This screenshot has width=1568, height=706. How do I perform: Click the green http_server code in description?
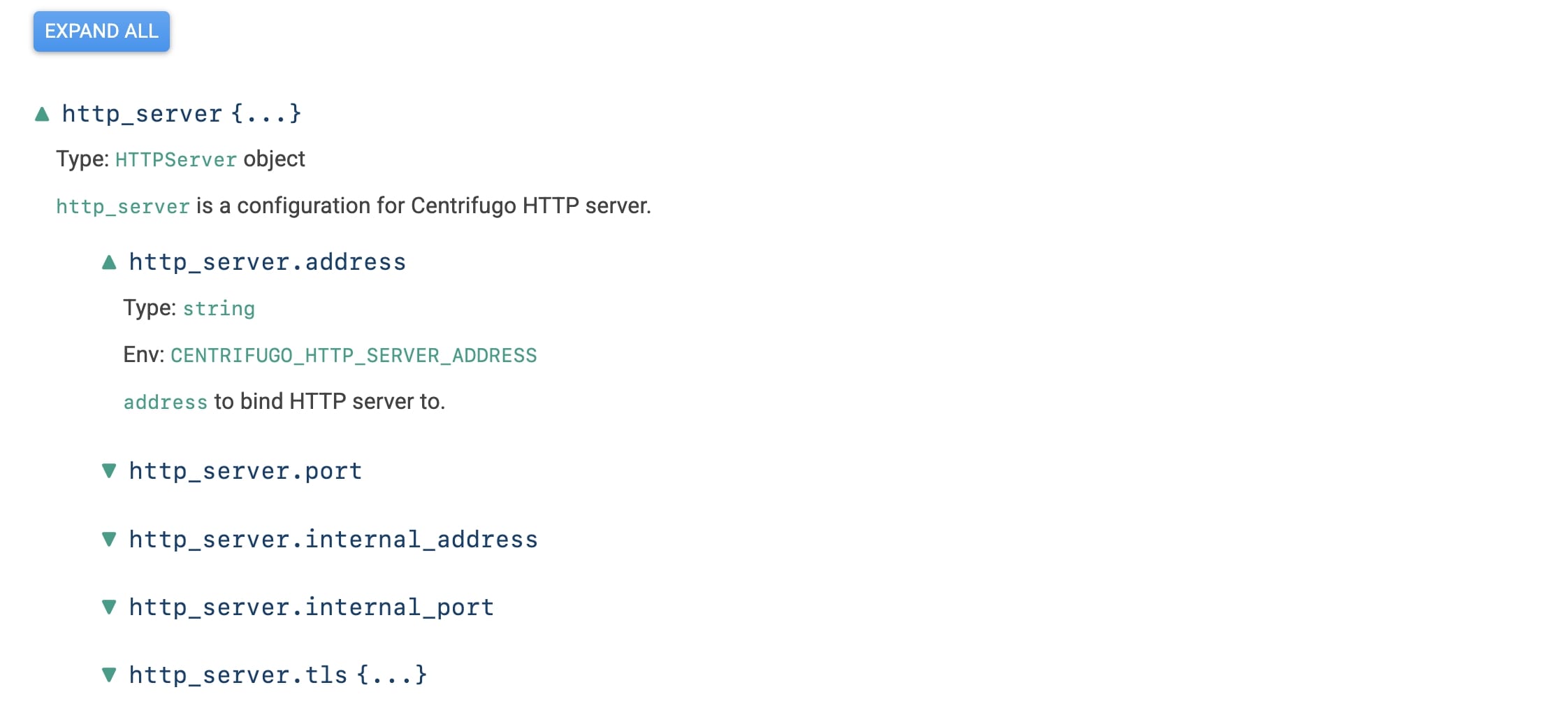[123, 207]
